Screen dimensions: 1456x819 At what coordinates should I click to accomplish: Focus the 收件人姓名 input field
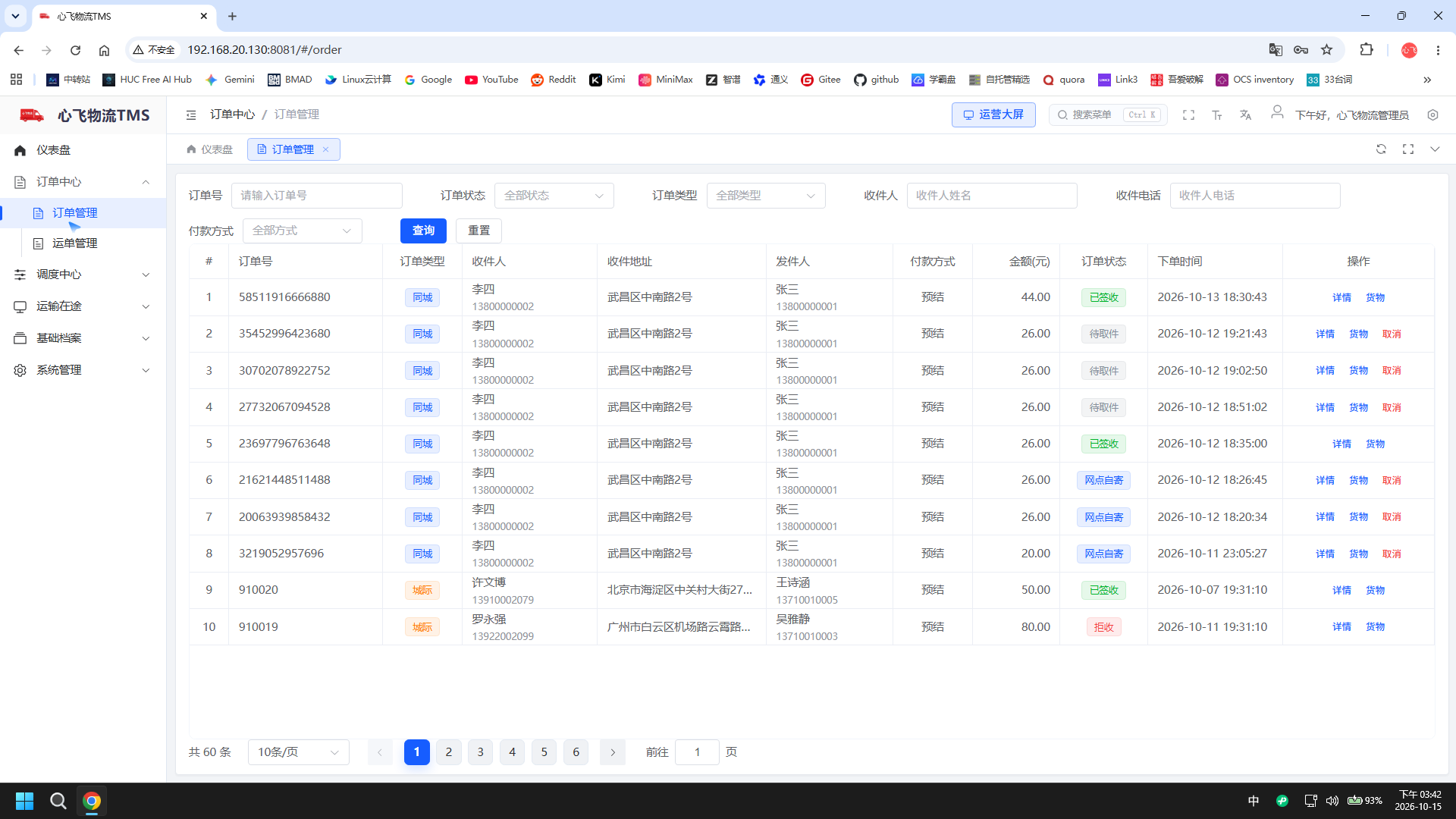(x=992, y=196)
